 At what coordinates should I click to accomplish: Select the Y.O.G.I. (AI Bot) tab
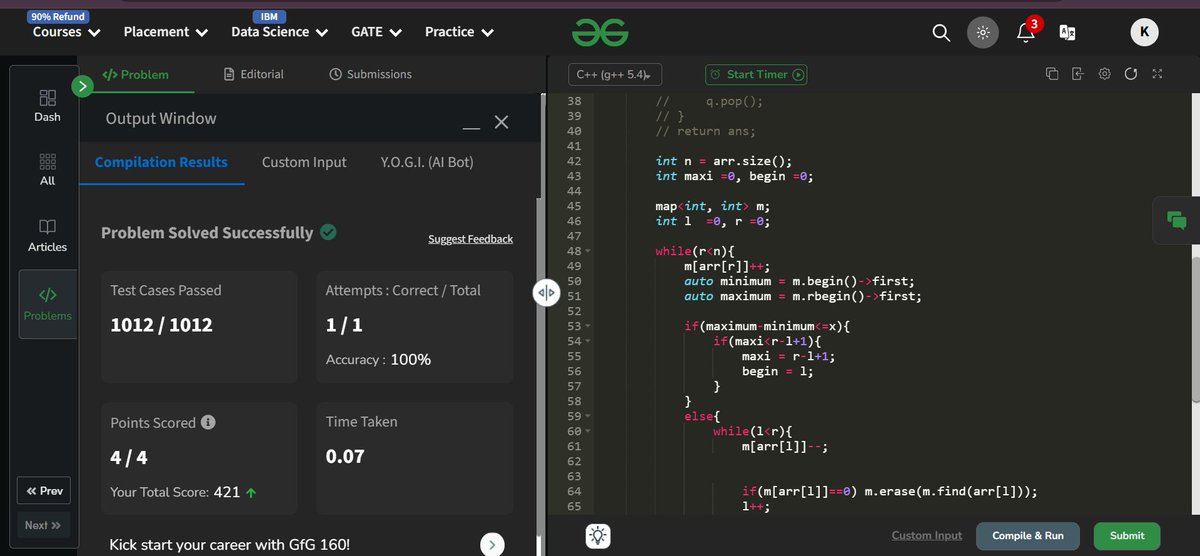(427, 162)
